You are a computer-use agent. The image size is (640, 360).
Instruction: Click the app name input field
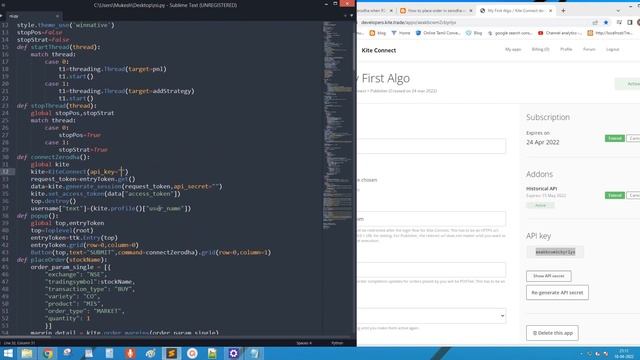431,146
